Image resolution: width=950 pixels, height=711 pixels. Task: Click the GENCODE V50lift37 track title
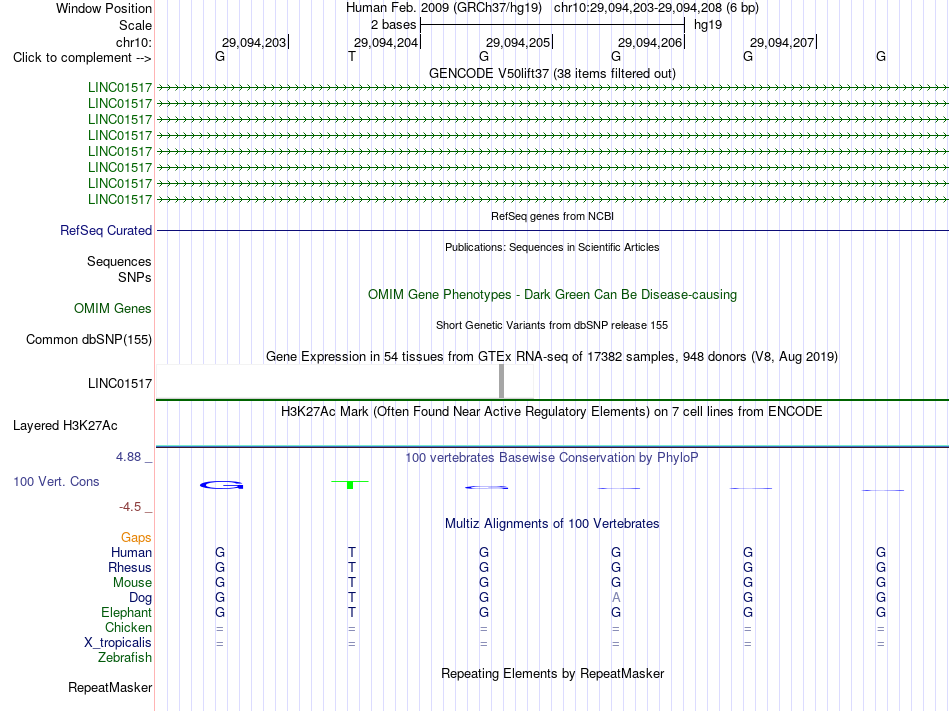(552, 73)
